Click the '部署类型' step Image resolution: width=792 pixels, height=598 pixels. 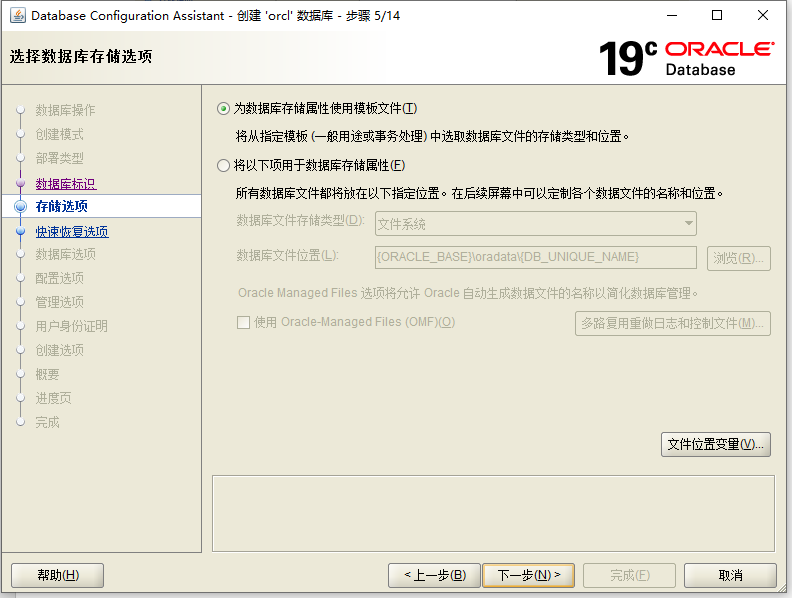[60, 159]
